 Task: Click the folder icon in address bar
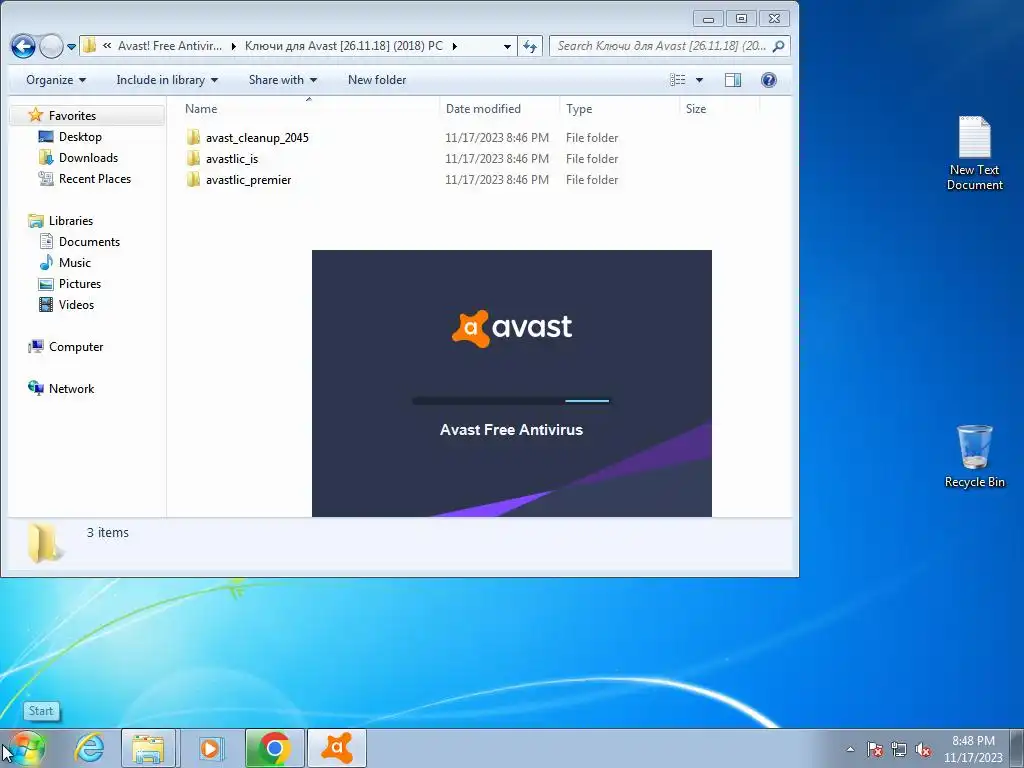click(89, 46)
